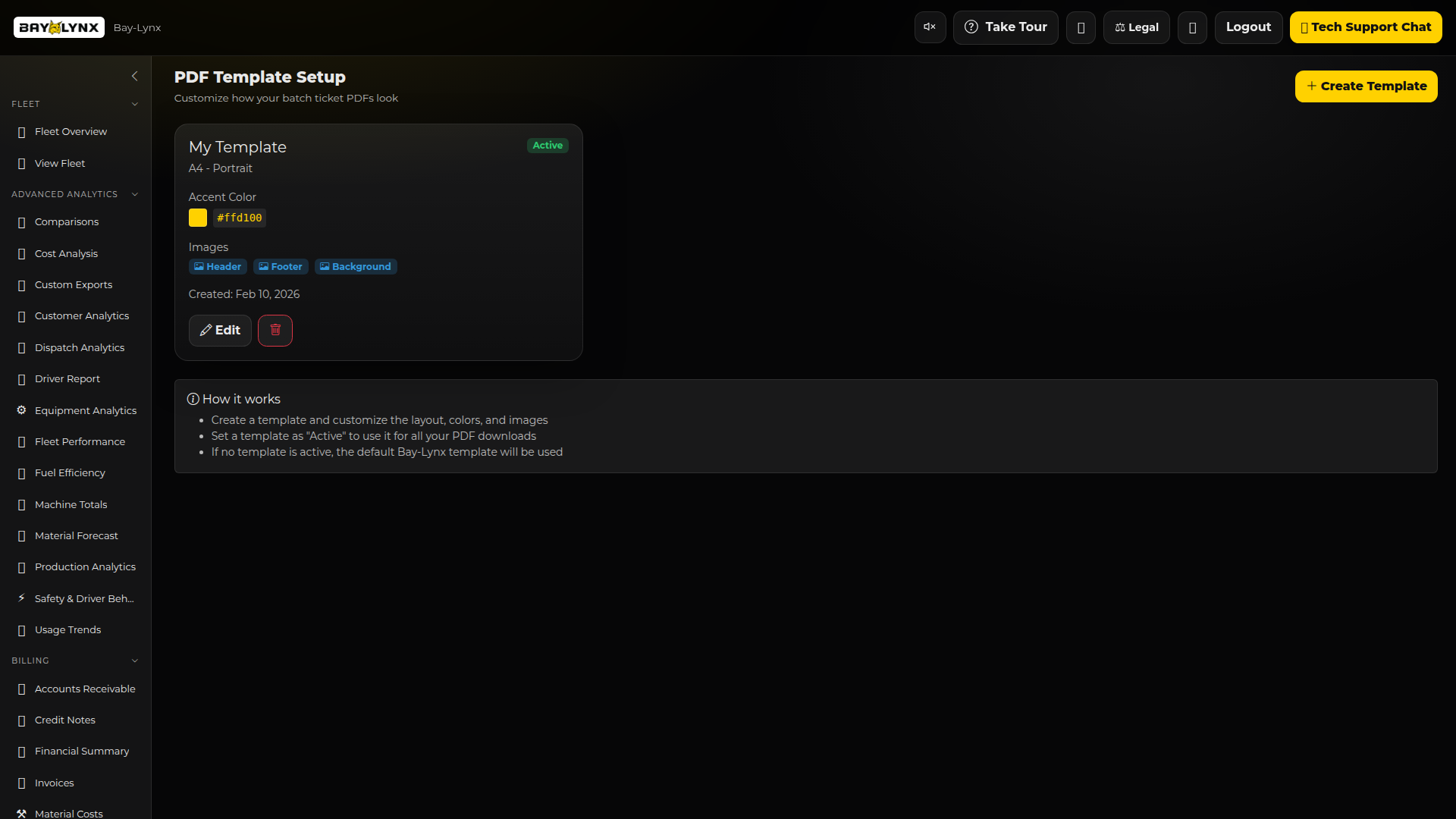Image resolution: width=1456 pixels, height=819 pixels.
Task: Collapse the ADVANCED ANALYTICS section
Action: (134, 194)
